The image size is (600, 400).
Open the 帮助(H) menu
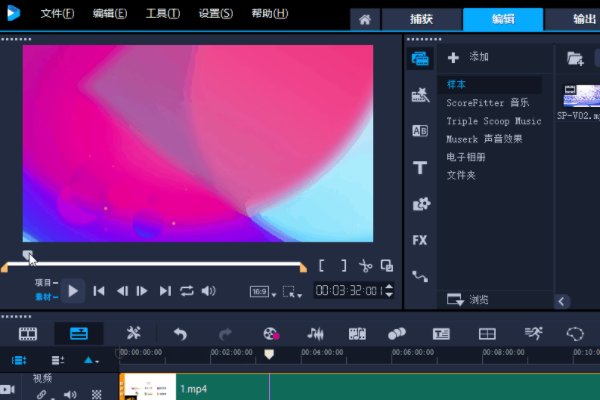point(269,14)
